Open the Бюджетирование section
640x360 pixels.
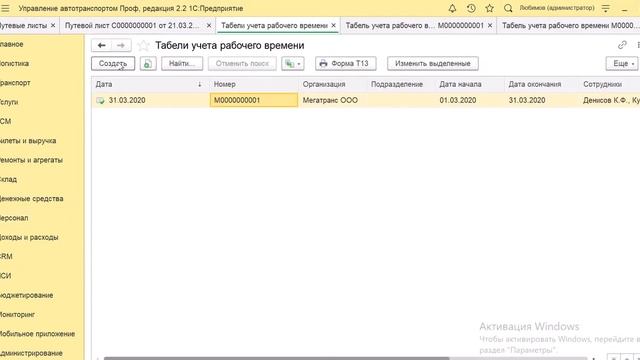[27, 295]
